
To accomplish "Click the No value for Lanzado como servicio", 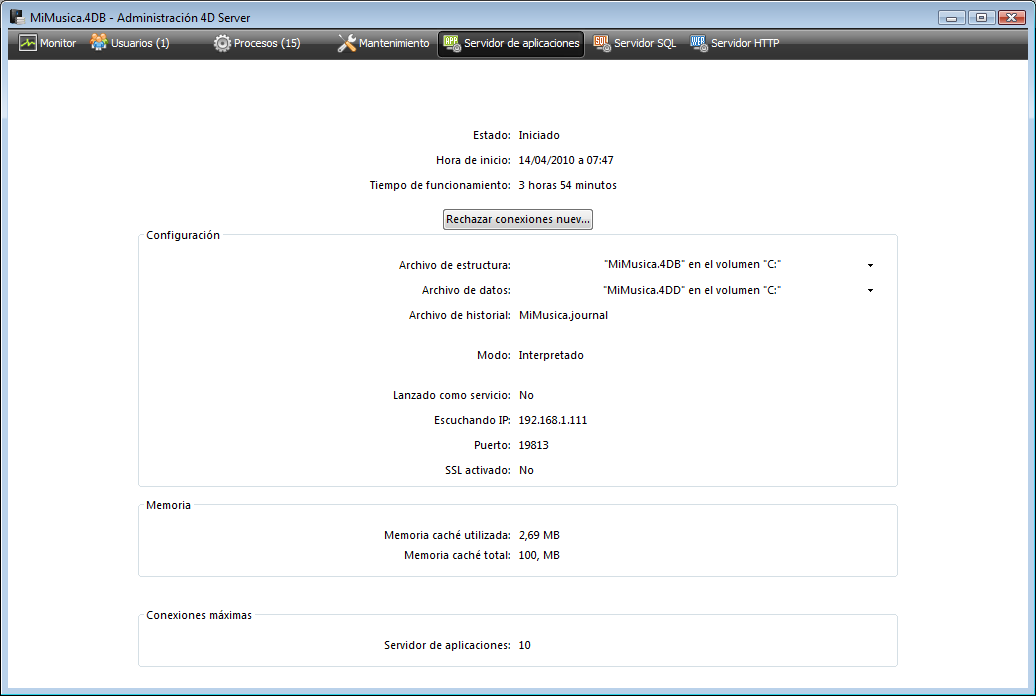I will click(x=526, y=395).
